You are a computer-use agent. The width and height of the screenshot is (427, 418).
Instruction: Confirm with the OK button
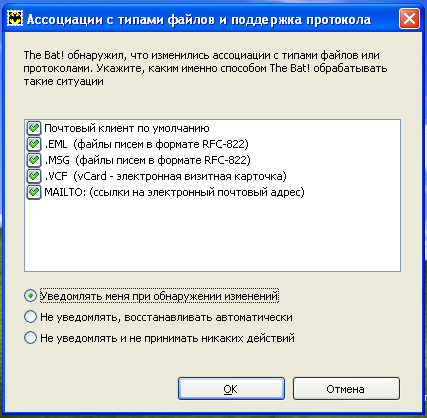pos(231,389)
